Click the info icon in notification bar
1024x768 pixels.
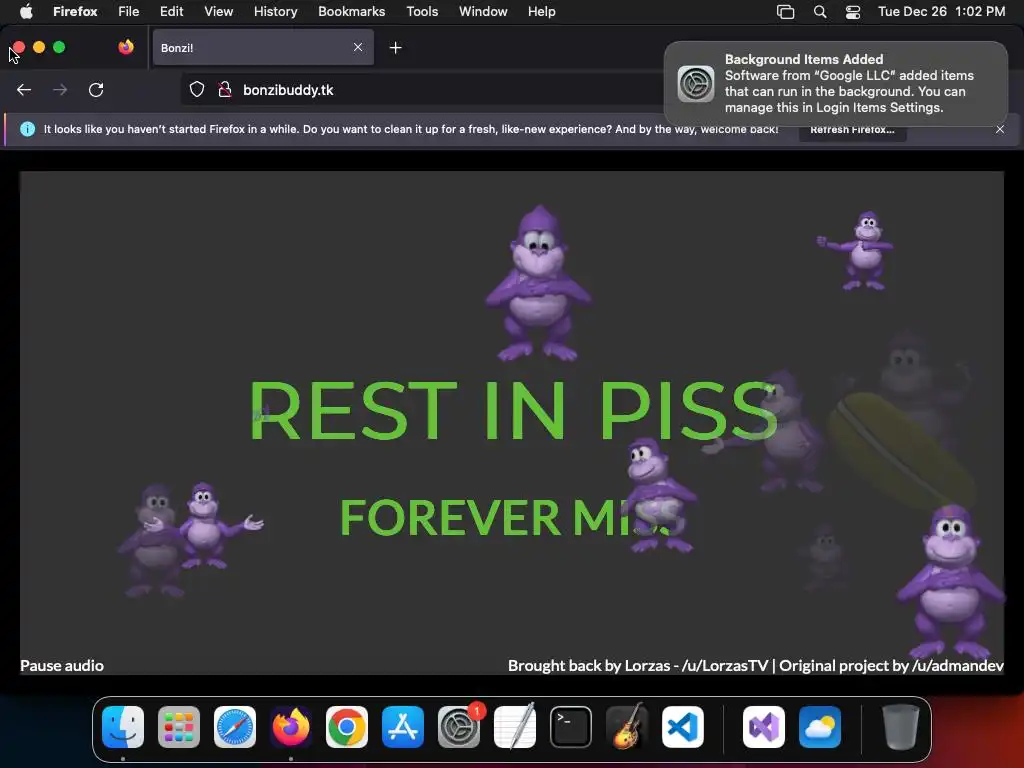click(27, 129)
